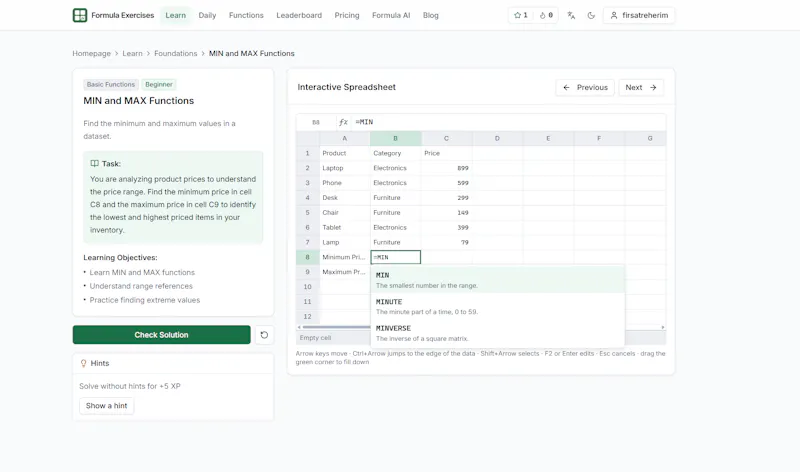Screen dimensions: 800x472
Task: Select column B header
Action: click(x=395, y=138)
